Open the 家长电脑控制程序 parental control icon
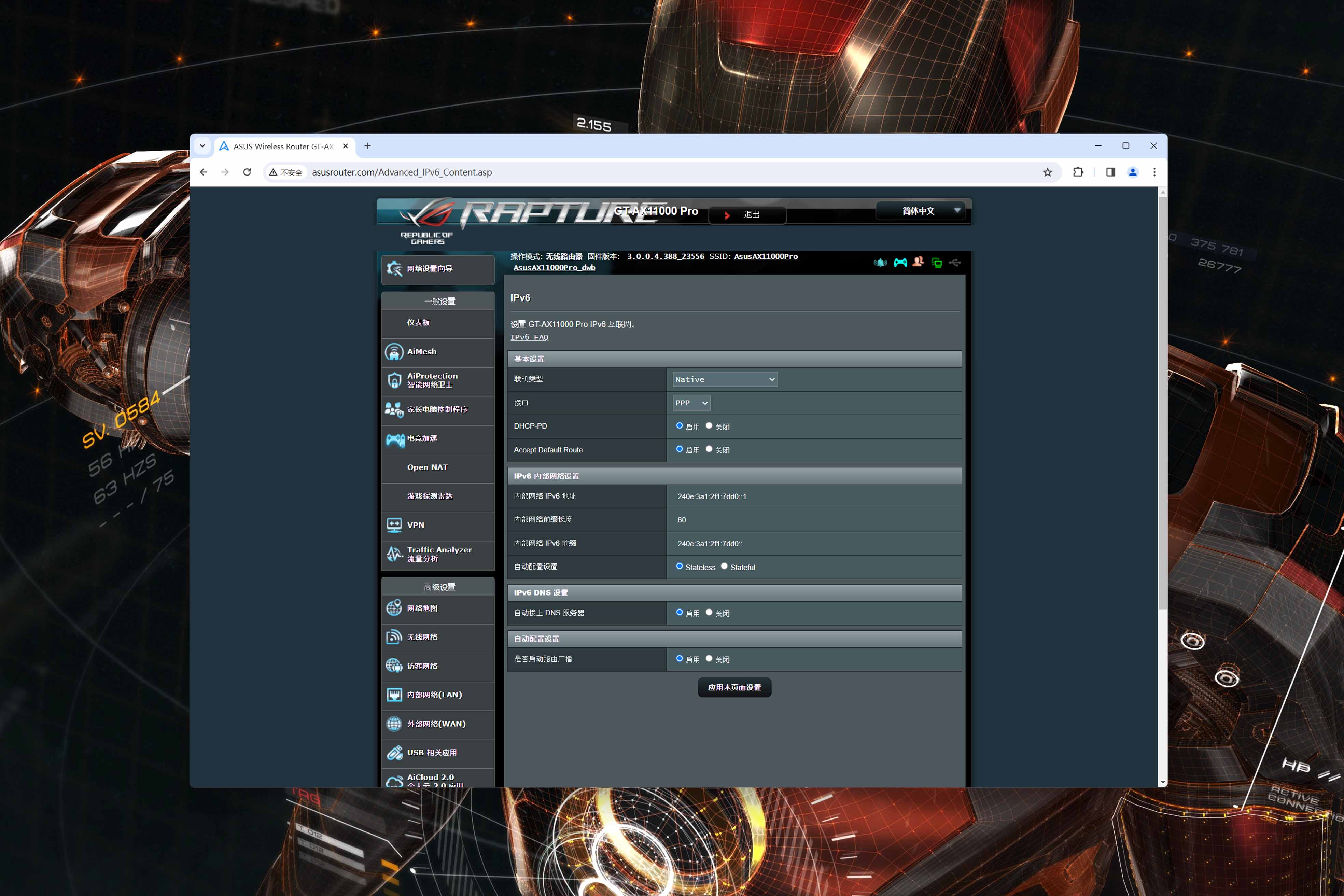 (x=394, y=410)
